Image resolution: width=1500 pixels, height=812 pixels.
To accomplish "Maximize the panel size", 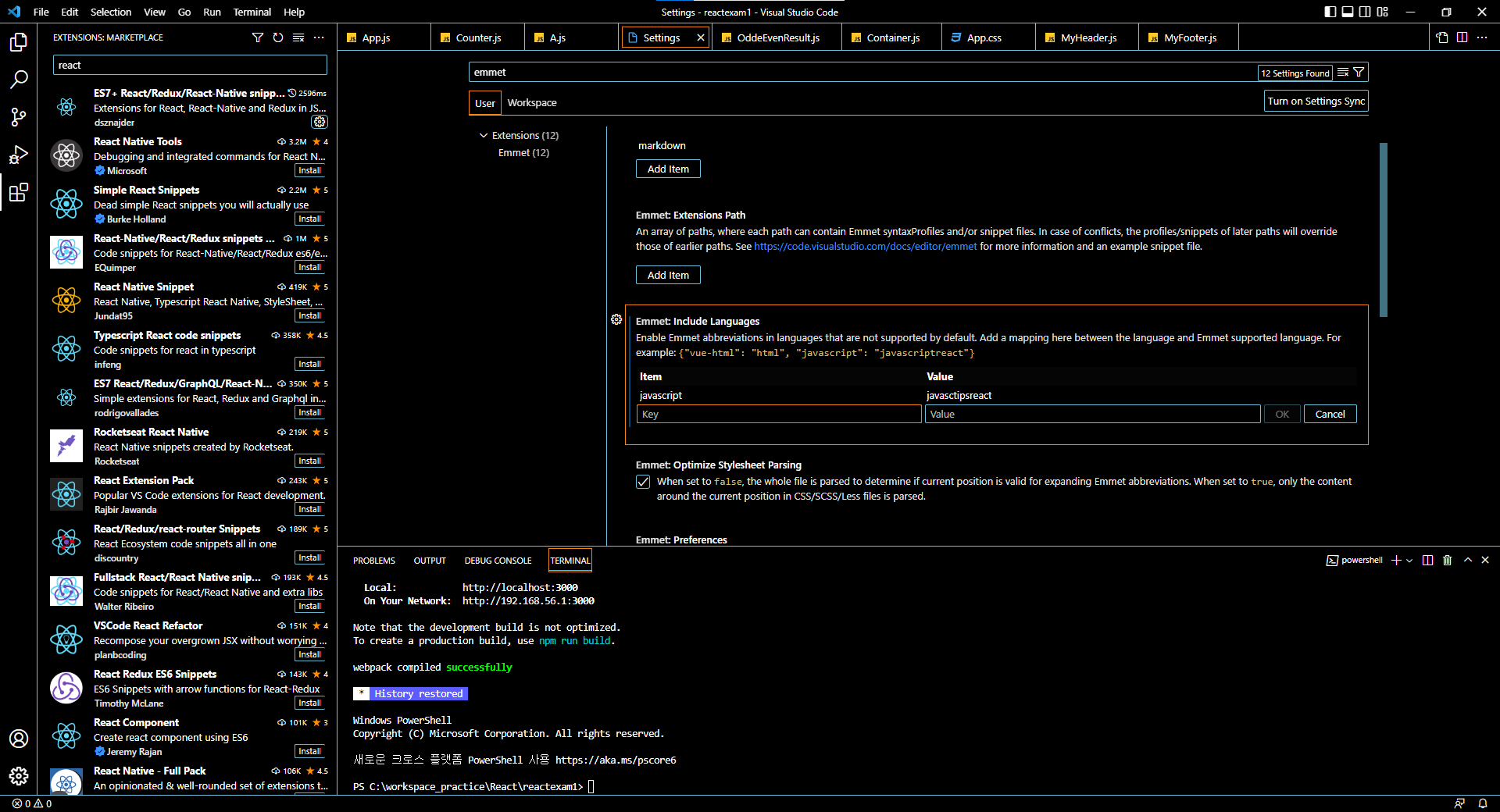I will (1468, 561).
